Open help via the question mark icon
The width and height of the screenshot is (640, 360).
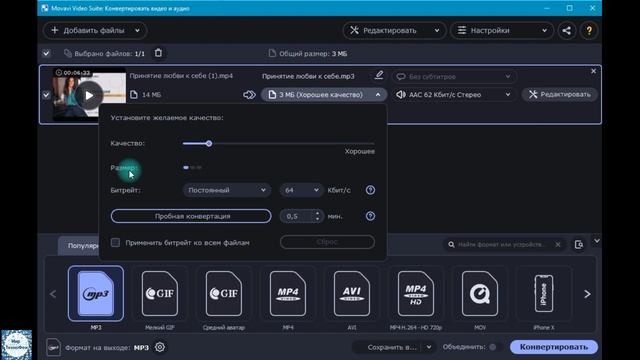589,31
